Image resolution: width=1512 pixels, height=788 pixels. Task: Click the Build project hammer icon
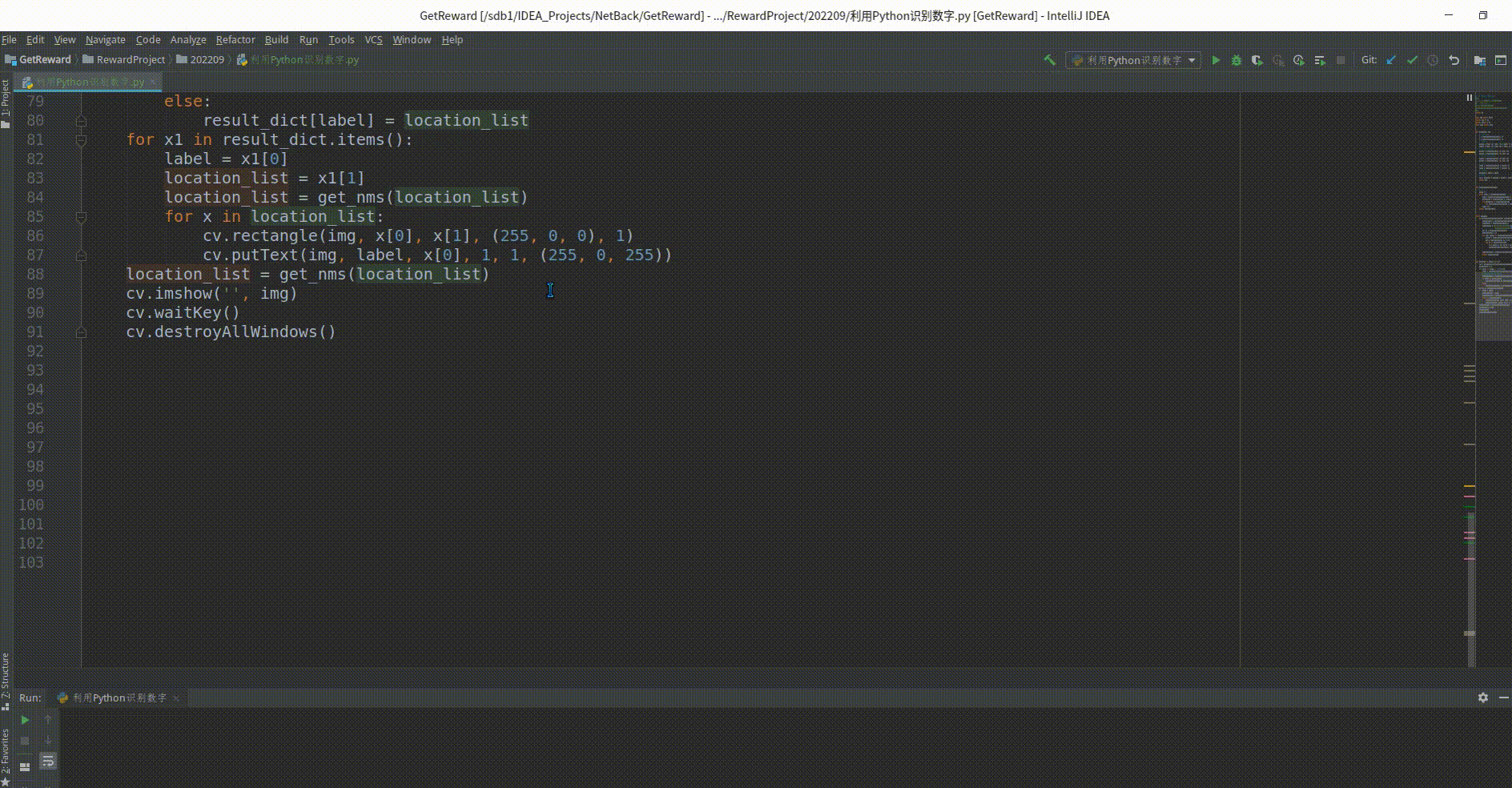(1049, 60)
